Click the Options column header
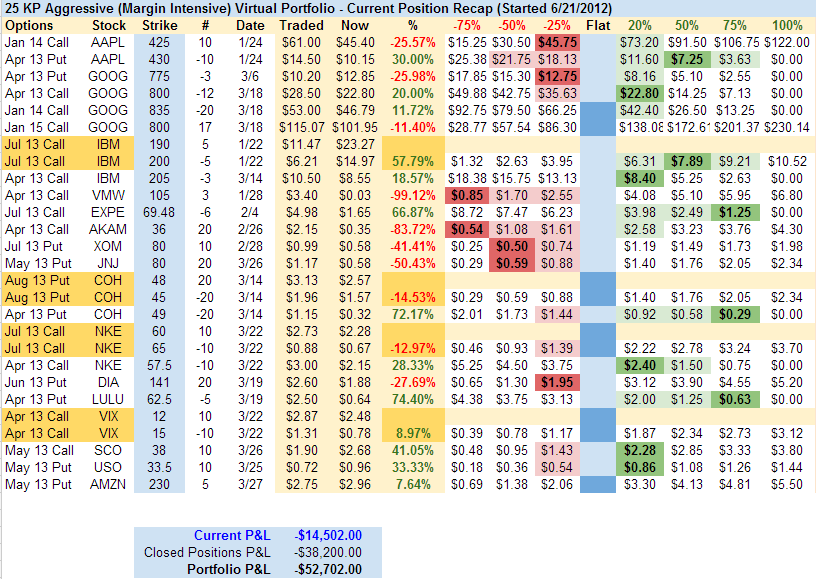This screenshot has width=816, height=579. (x=28, y=24)
